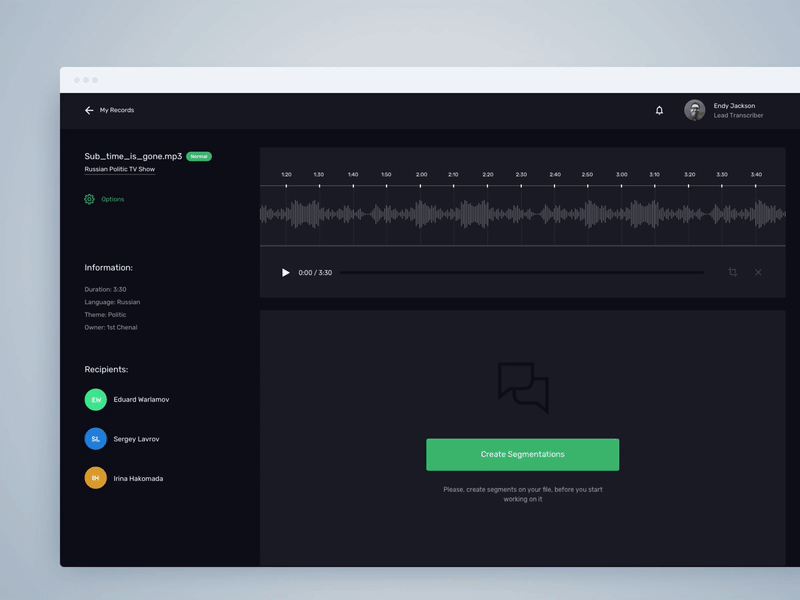Click the IH recipient avatar
The width and height of the screenshot is (800, 600).
coord(95,478)
